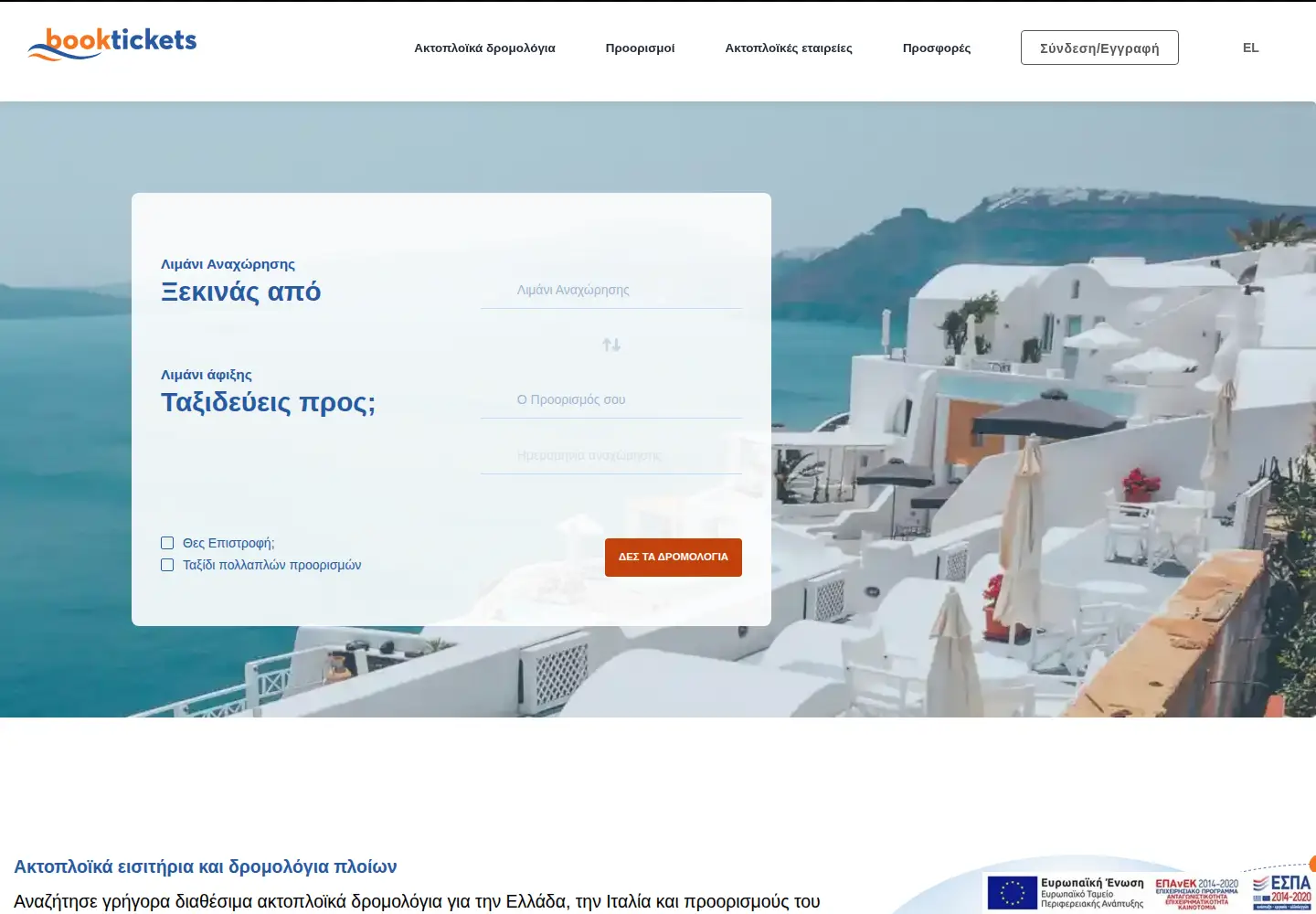Click the Ξεκινάς από heading
This screenshot has height=914, width=1316.
click(x=241, y=292)
